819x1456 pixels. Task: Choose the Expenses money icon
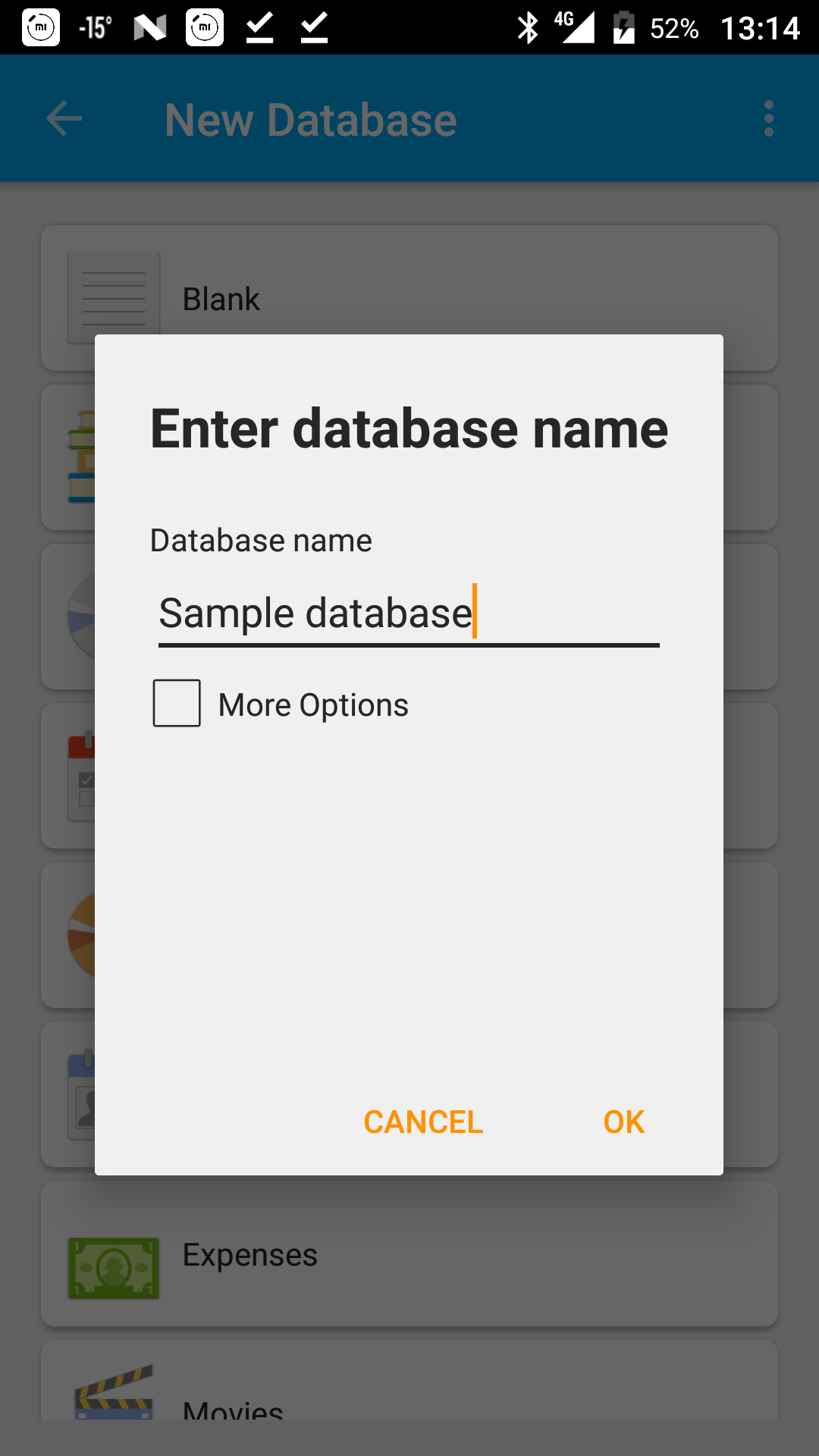coord(114,1268)
